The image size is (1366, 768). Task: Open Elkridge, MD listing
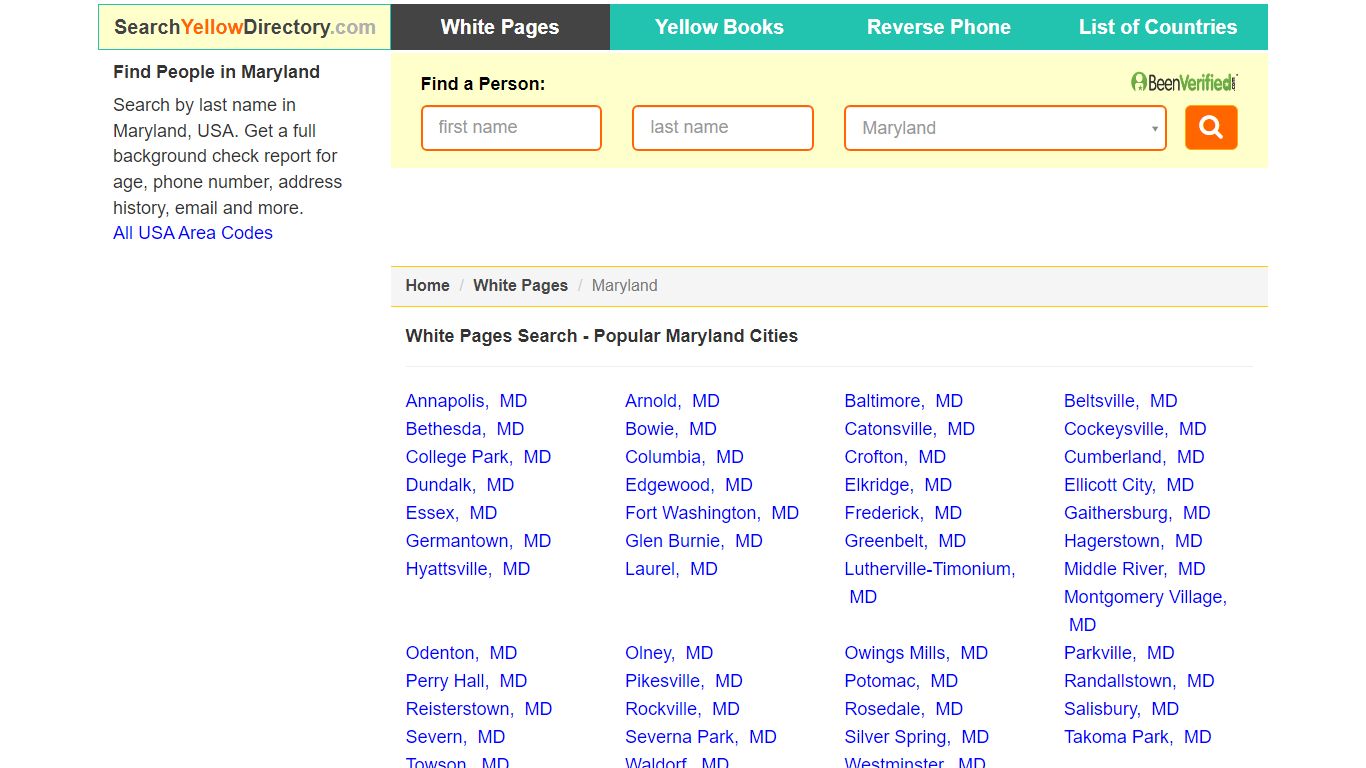pyautogui.click(x=898, y=485)
